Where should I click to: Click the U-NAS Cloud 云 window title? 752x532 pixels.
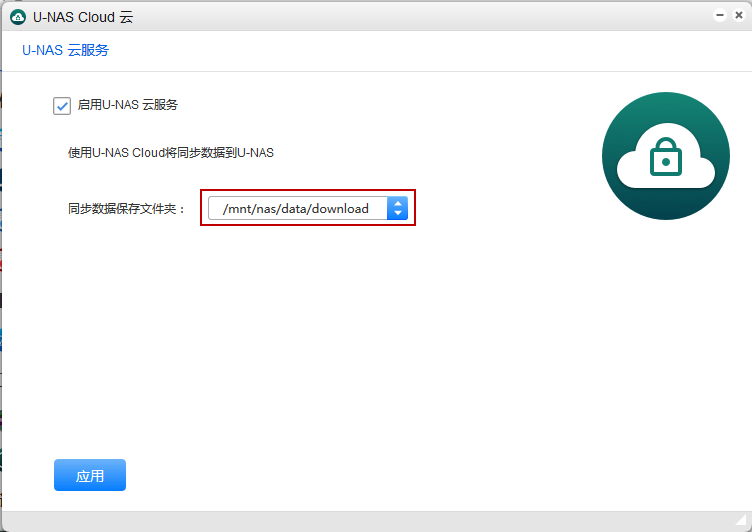click(x=83, y=17)
